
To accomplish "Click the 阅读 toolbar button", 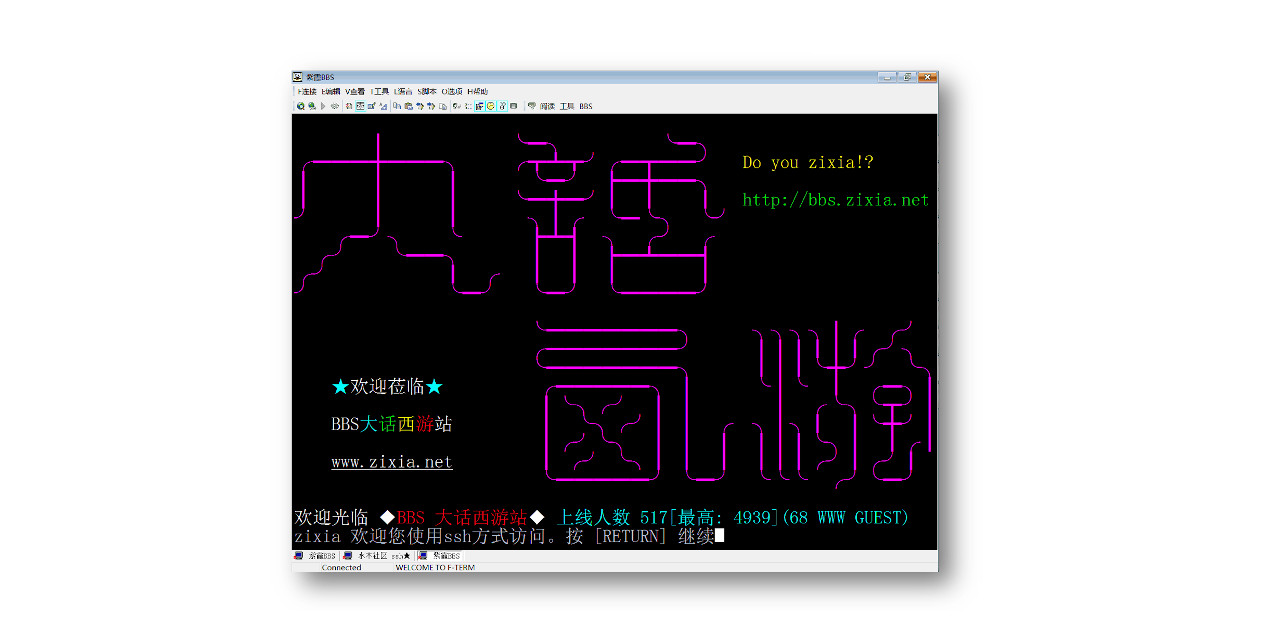I will (x=547, y=106).
